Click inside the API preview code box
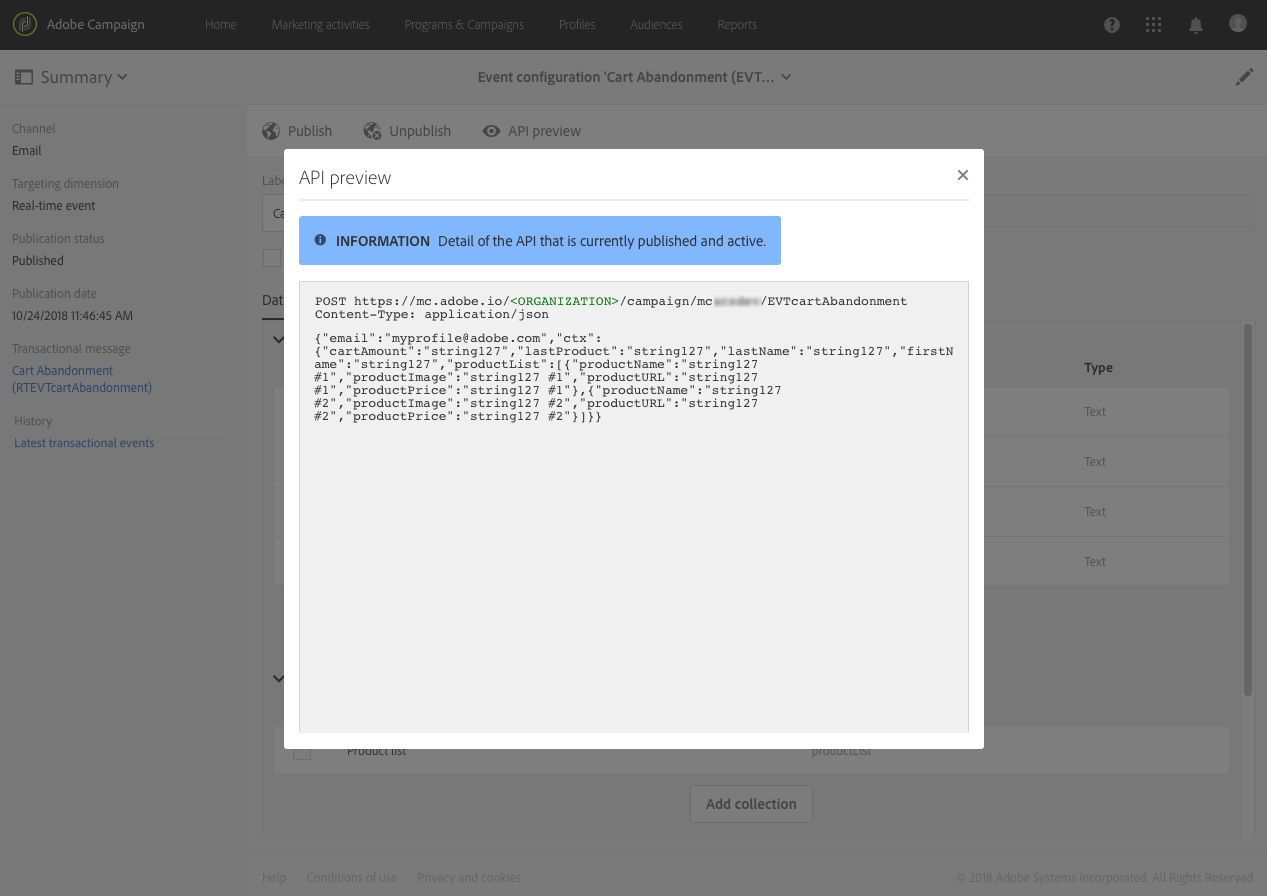Image resolution: width=1267 pixels, height=896 pixels. click(x=633, y=507)
